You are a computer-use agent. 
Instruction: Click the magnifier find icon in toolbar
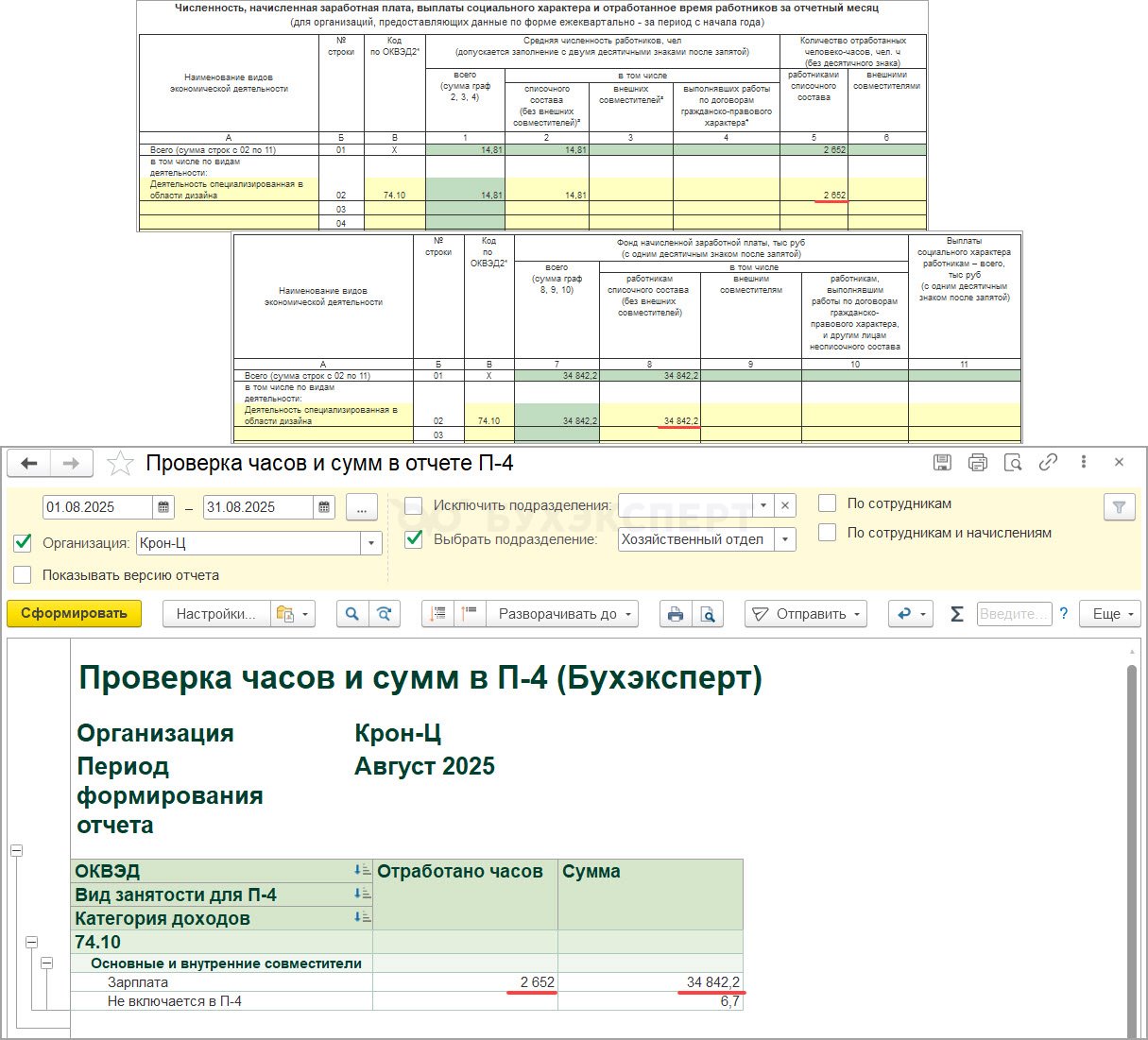click(351, 614)
